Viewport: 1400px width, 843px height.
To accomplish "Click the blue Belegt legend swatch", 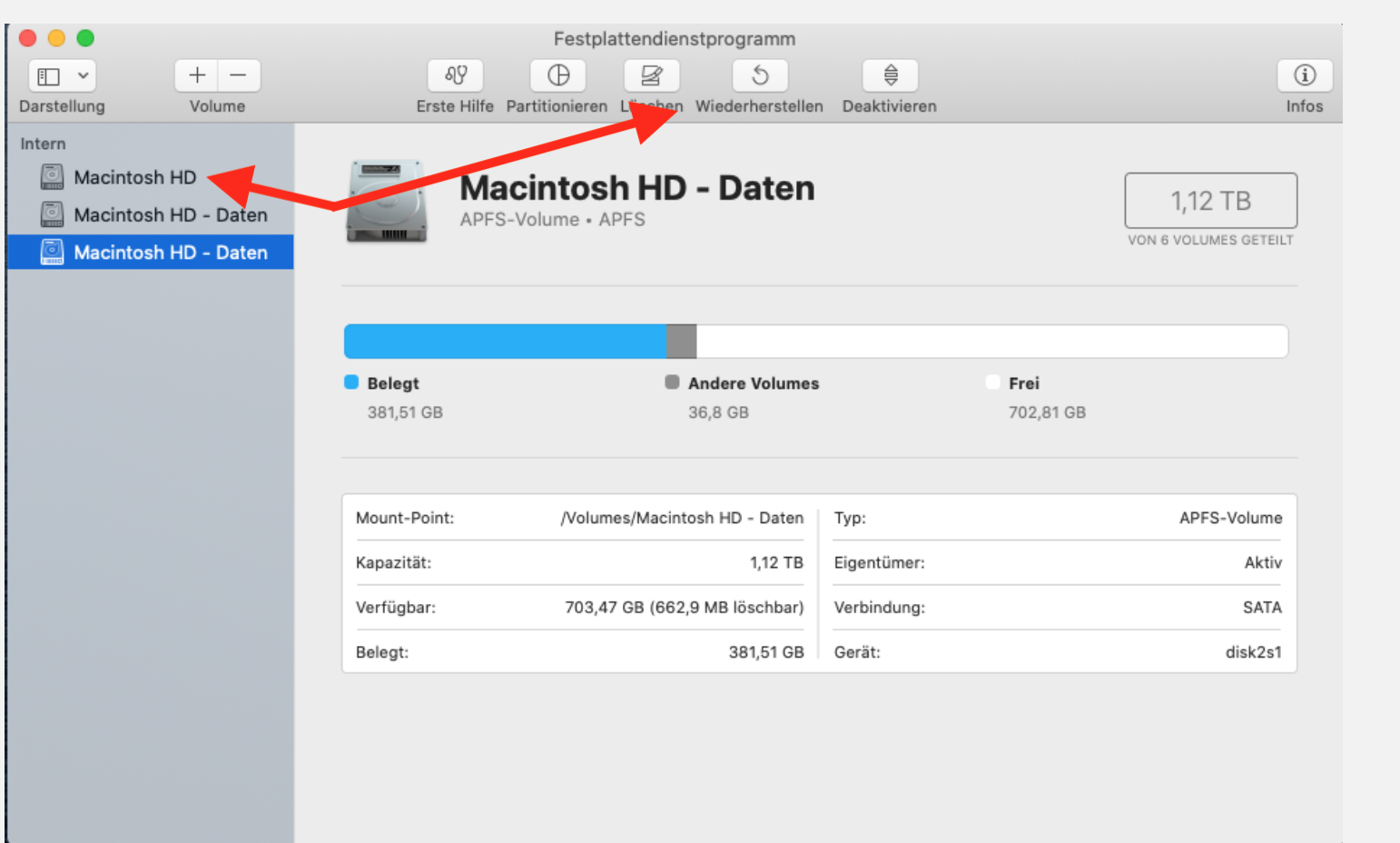I will (x=351, y=382).
